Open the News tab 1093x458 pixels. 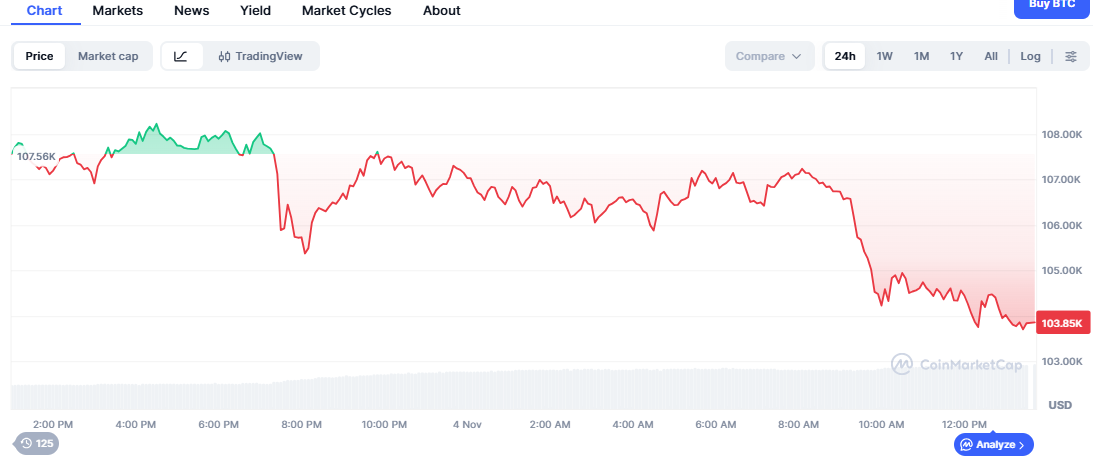pos(191,11)
